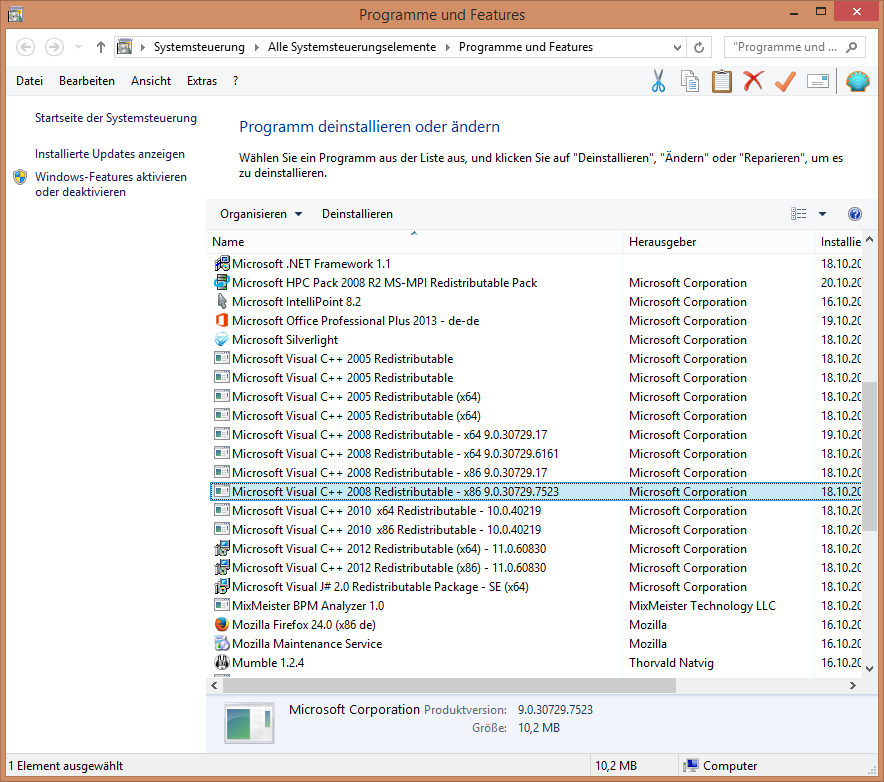Open the Bearbeiten menu
884x782 pixels.
pyautogui.click(x=87, y=81)
